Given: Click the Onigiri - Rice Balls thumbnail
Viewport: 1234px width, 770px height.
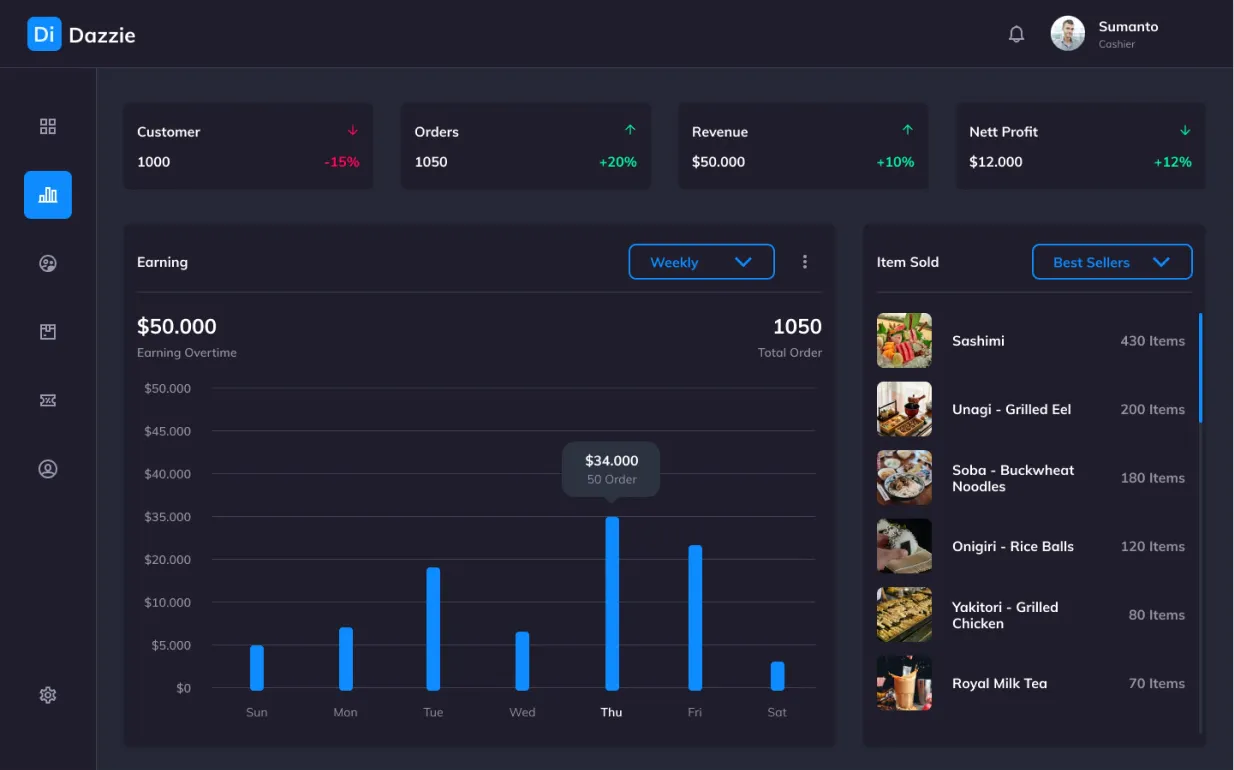Looking at the screenshot, I should (x=904, y=546).
